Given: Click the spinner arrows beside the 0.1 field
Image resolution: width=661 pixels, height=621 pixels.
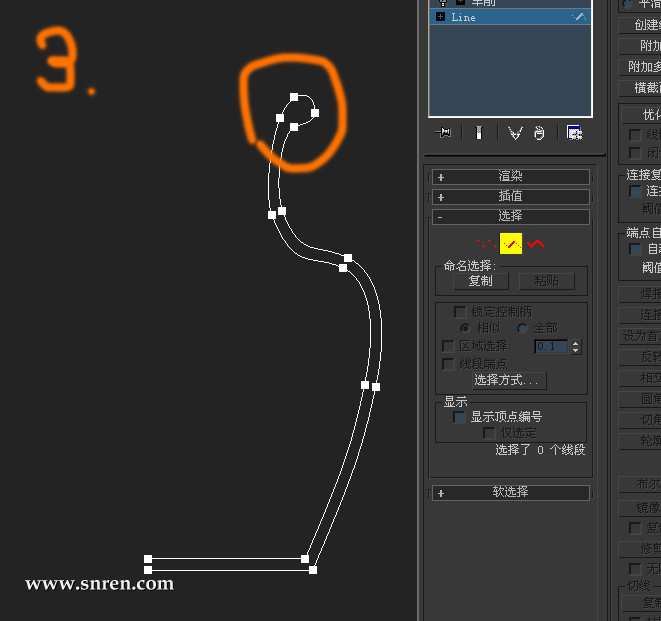Looking at the screenshot, I should point(575,347).
